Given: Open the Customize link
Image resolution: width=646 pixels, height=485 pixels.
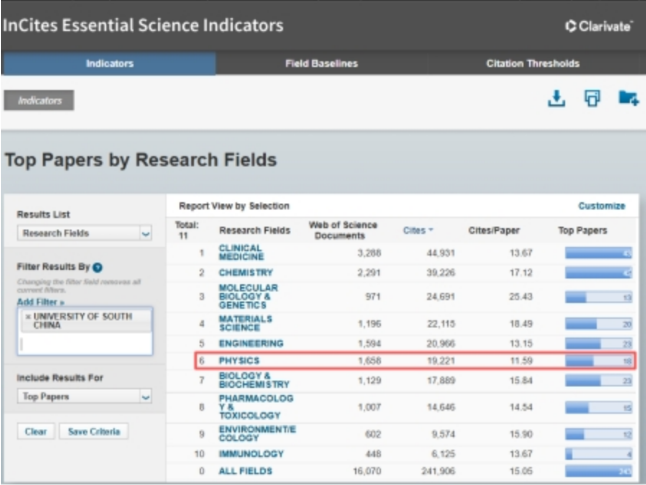Looking at the screenshot, I should (602, 206).
